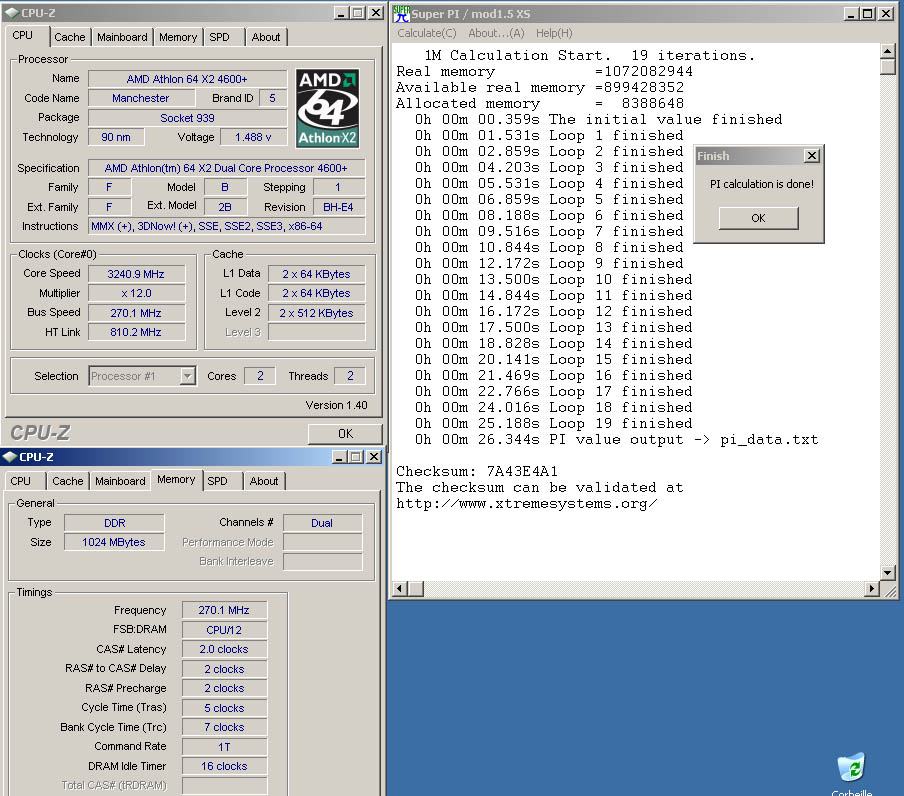Click Super PI vertical scrollbar up arrow

tap(887, 51)
